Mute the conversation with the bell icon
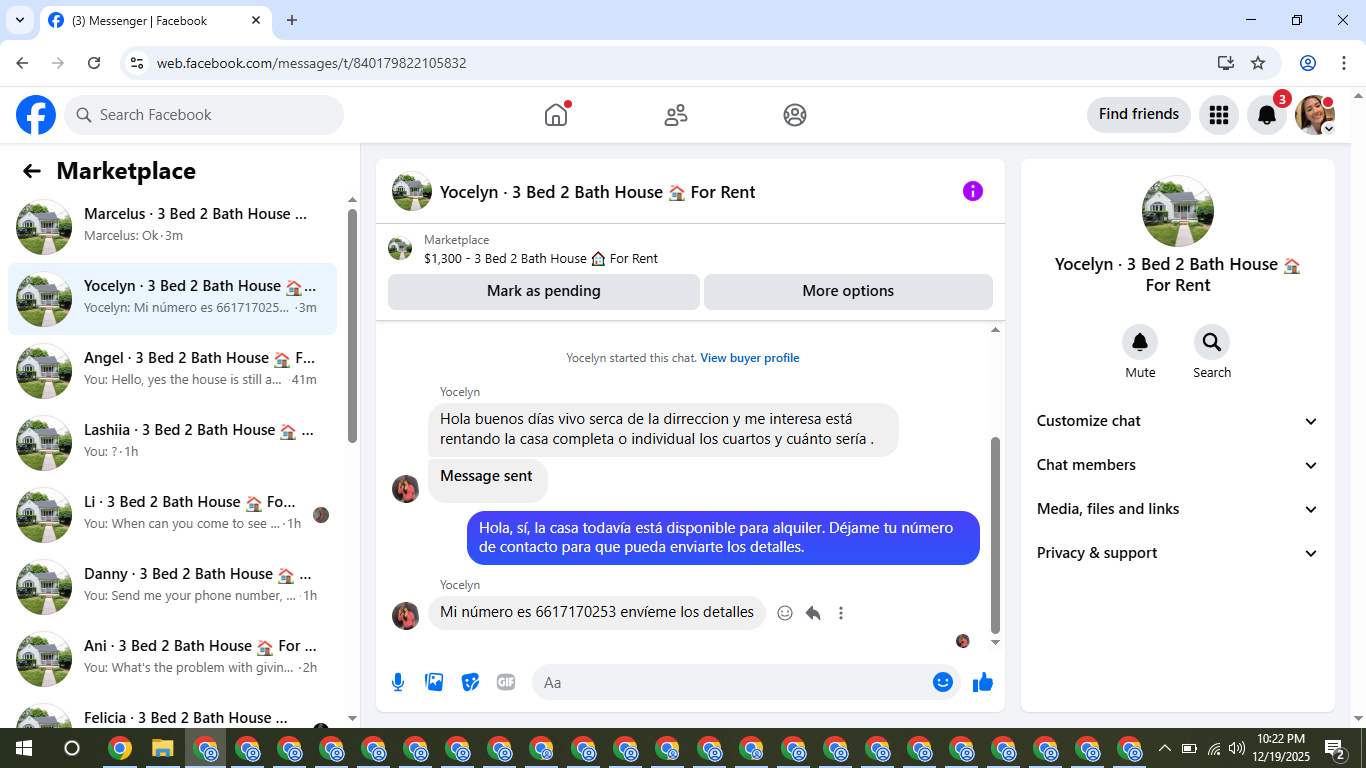 coord(1140,343)
